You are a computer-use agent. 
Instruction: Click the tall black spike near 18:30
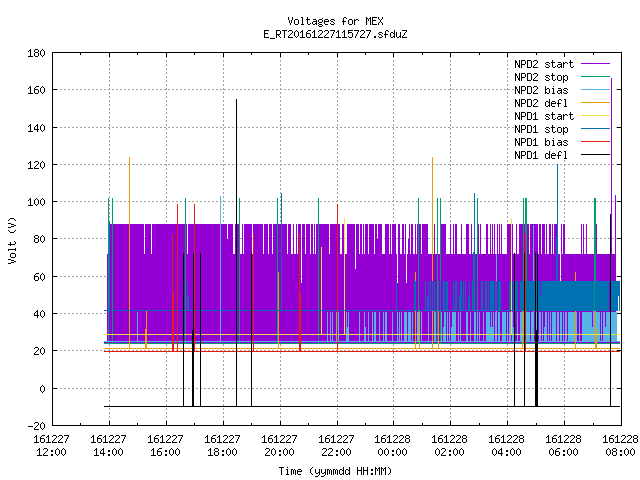click(x=236, y=252)
